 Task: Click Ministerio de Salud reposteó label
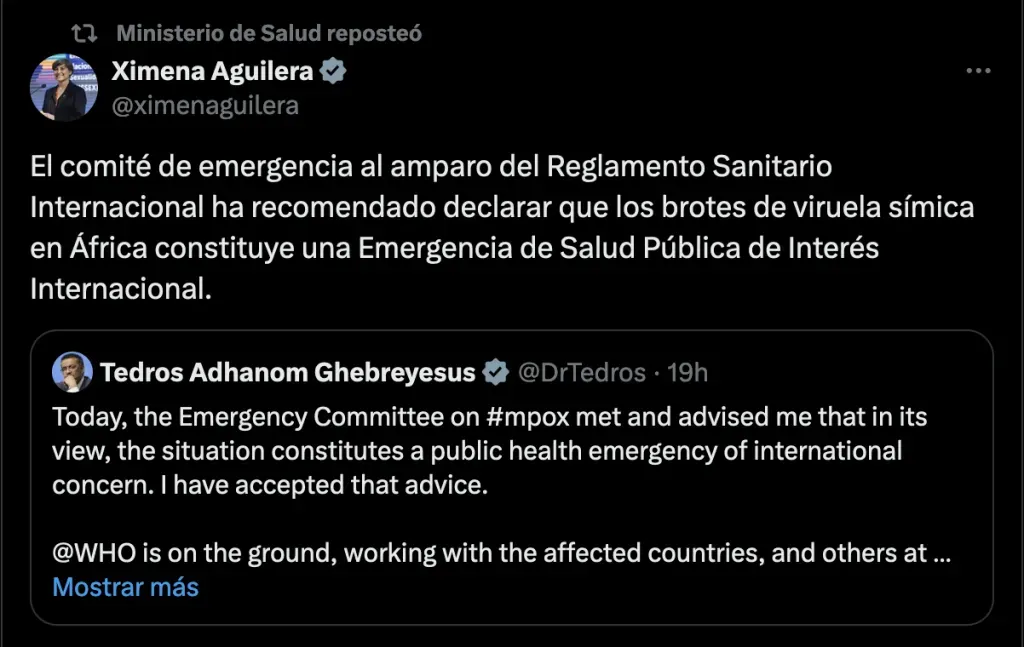271,32
